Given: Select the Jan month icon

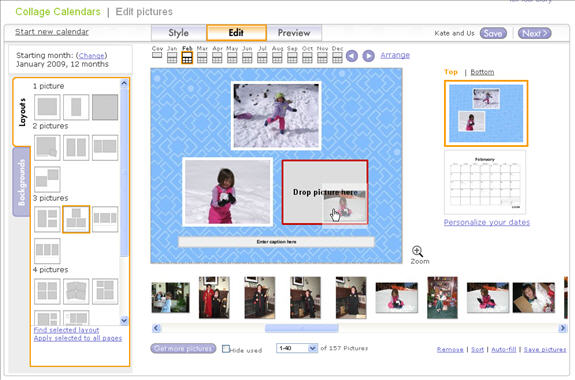Looking at the screenshot, I should (x=172, y=58).
